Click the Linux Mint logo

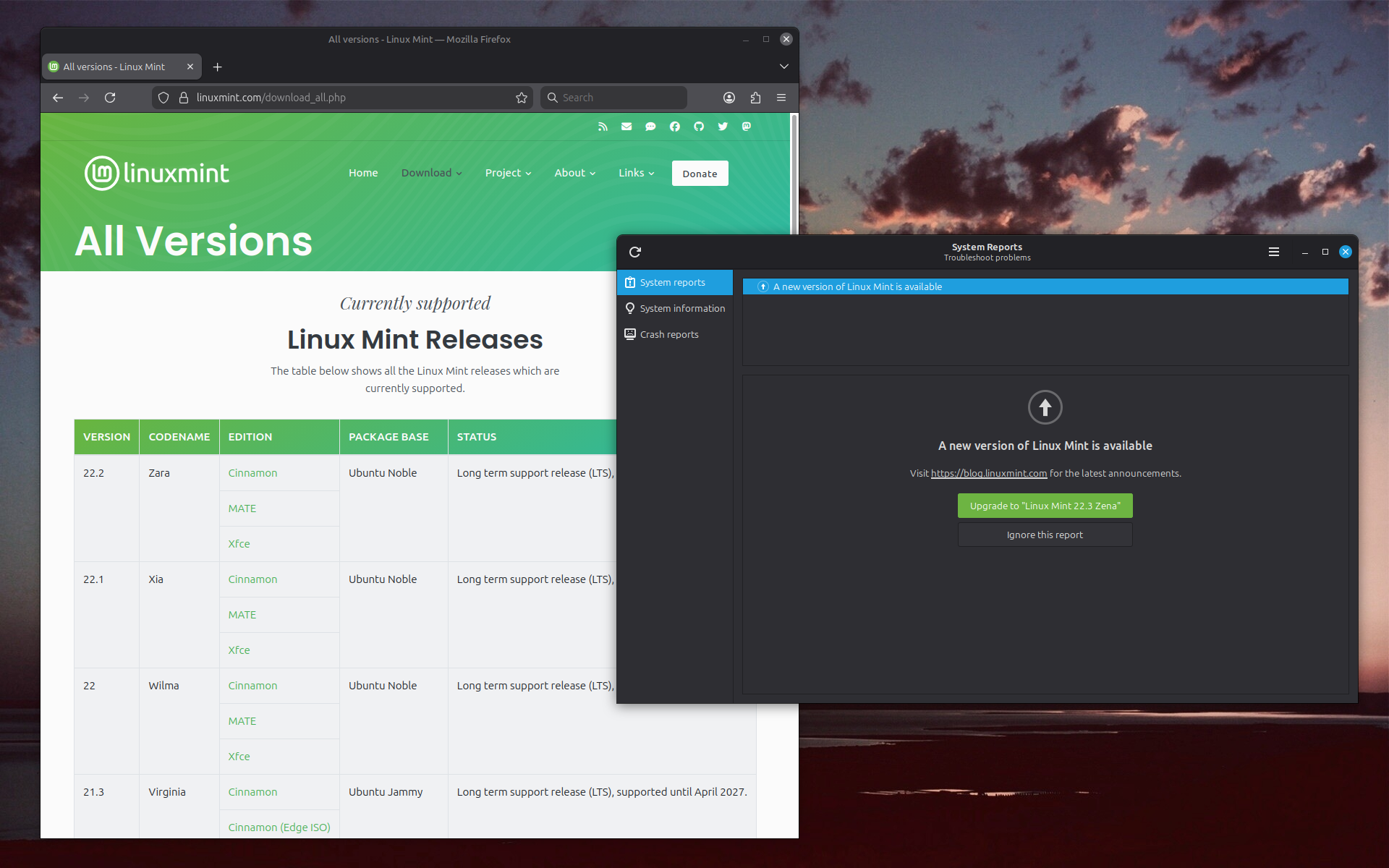pyautogui.click(x=157, y=174)
